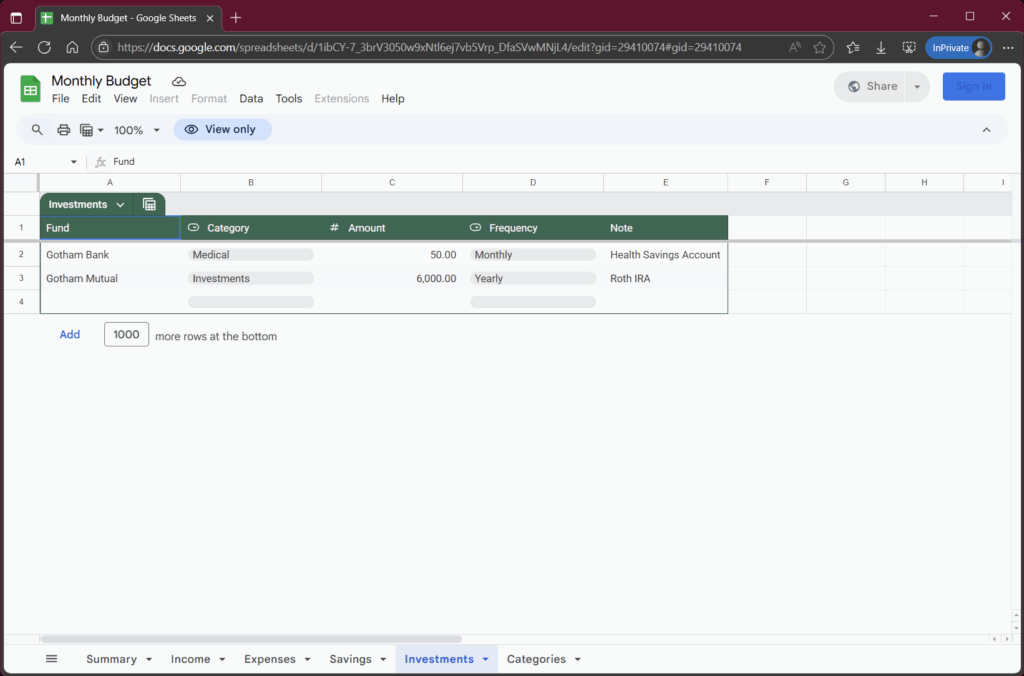Open the Investments tab dropdown arrow
This screenshot has height=676, width=1024.
pos(485,660)
